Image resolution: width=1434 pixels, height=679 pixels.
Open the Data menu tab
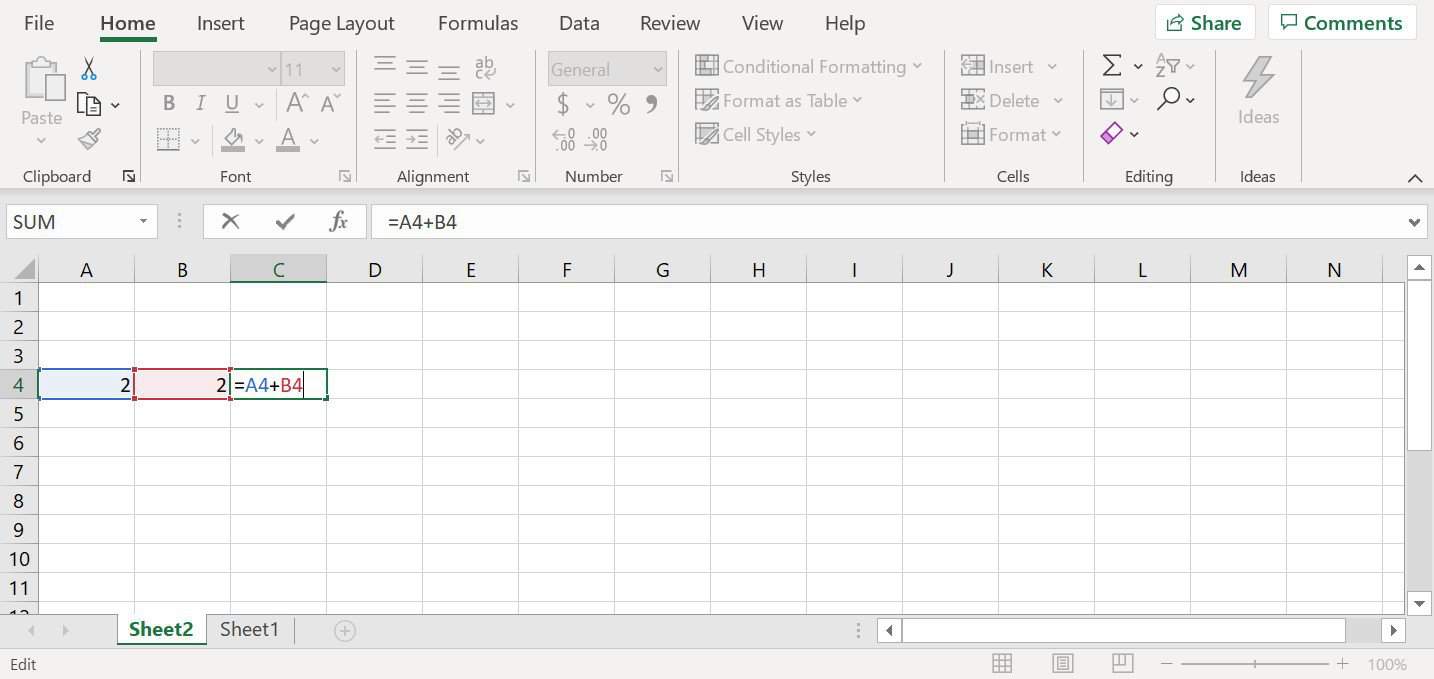coord(578,22)
